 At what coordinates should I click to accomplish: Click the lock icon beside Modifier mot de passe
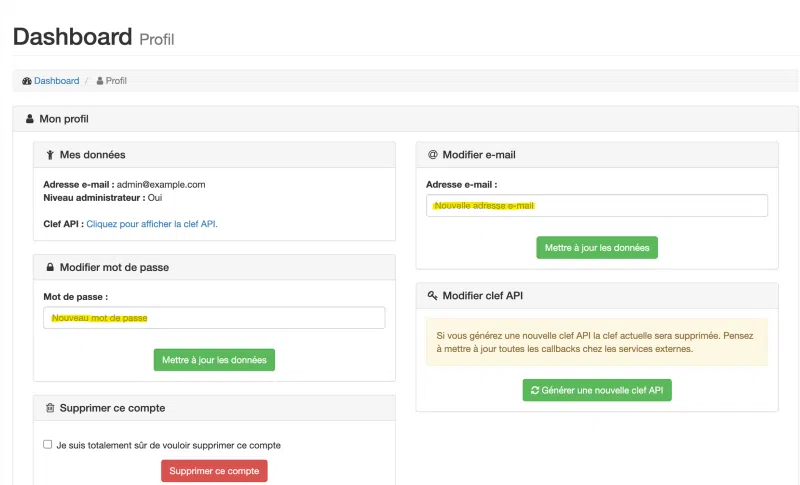pyautogui.click(x=50, y=268)
